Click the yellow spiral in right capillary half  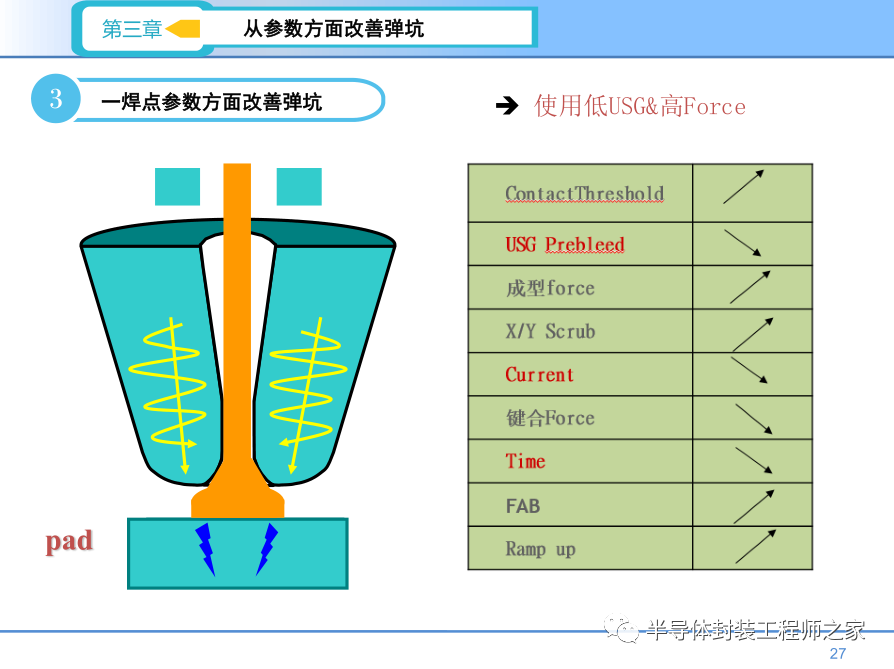tap(306, 390)
